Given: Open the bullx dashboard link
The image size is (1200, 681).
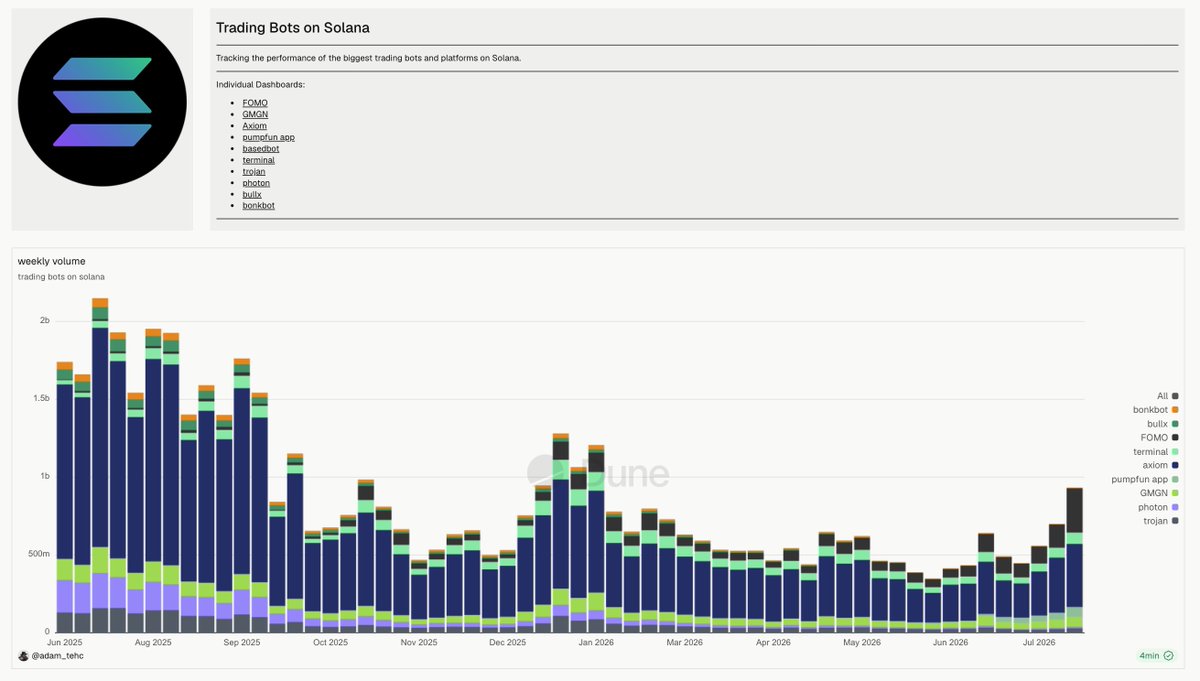Looking at the screenshot, I should click(252, 194).
